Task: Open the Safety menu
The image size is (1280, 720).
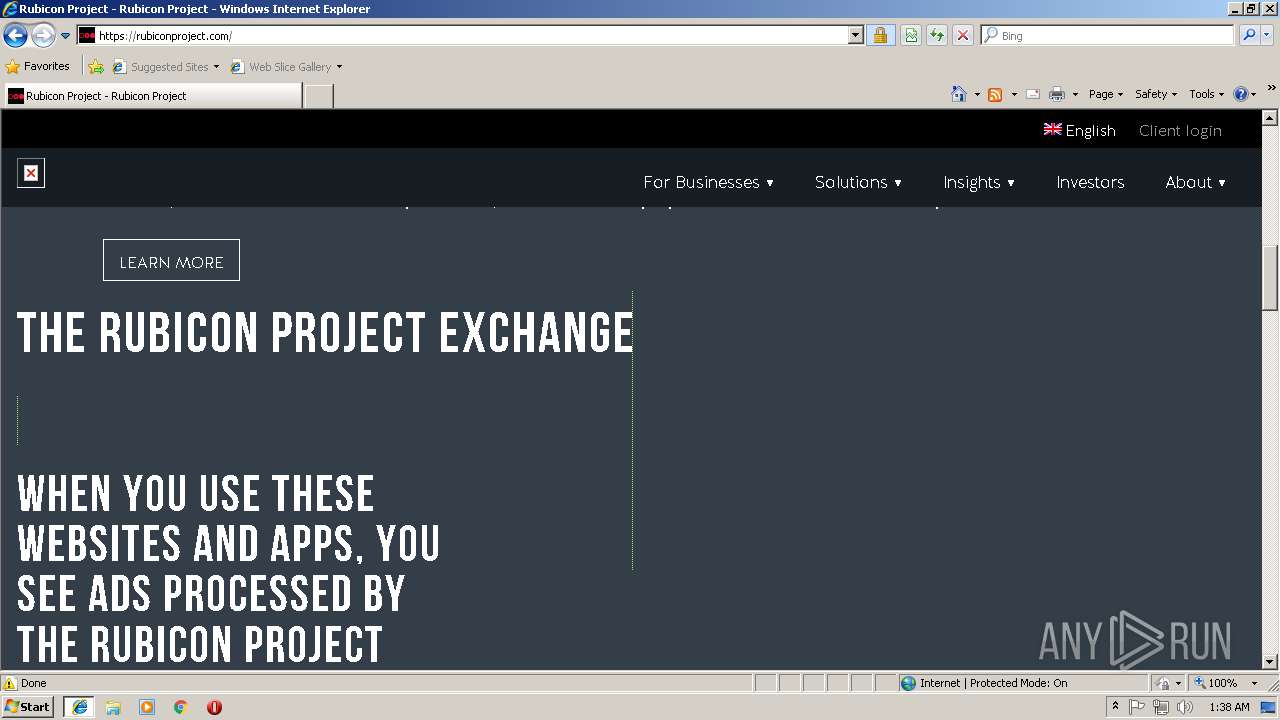Action: [x=1156, y=94]
